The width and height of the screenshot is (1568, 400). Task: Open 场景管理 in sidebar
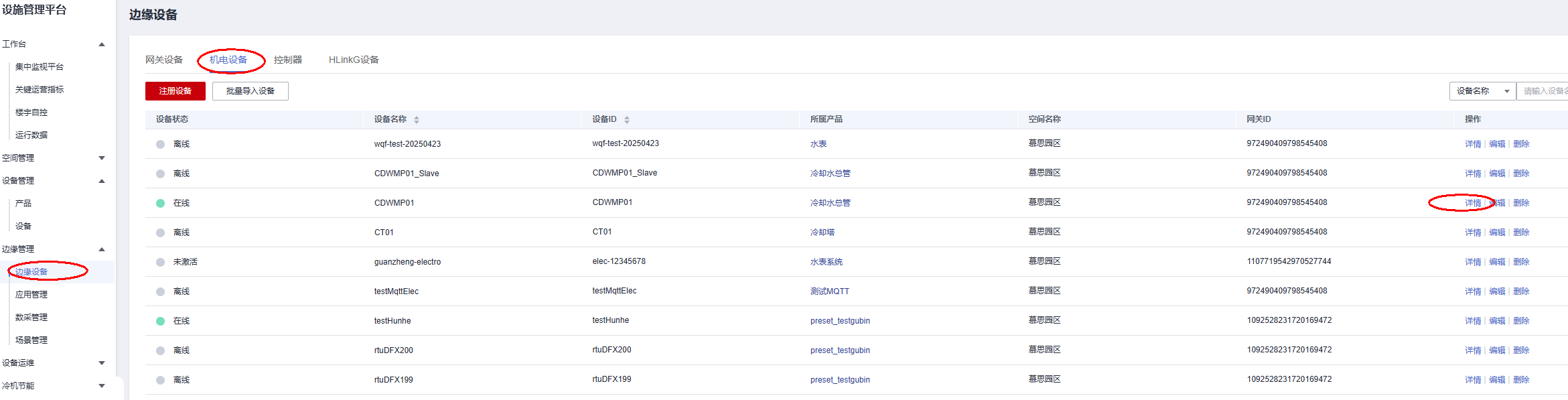click(x=31, y=340)
